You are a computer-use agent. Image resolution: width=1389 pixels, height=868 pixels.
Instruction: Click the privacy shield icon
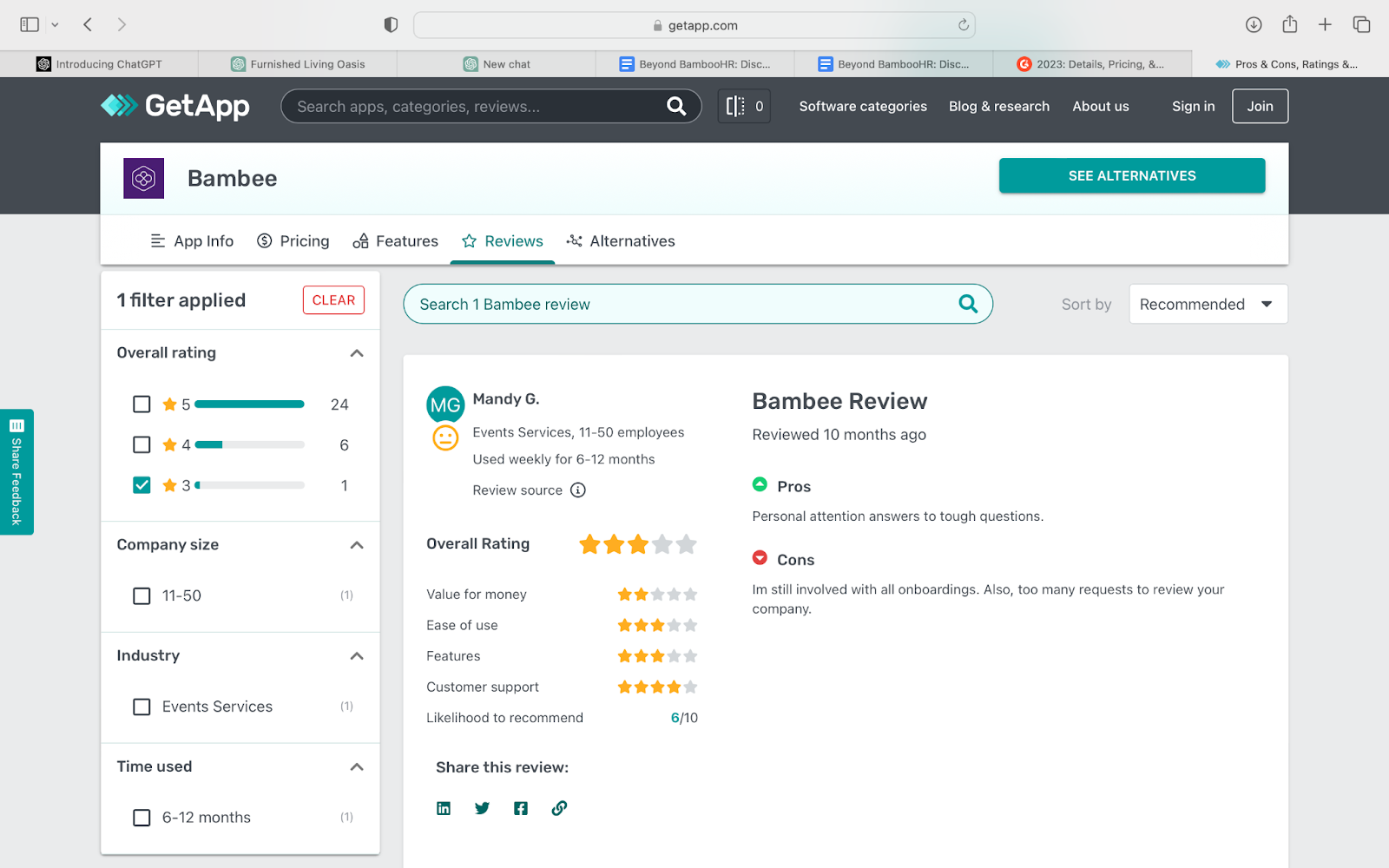pos(391,25)
